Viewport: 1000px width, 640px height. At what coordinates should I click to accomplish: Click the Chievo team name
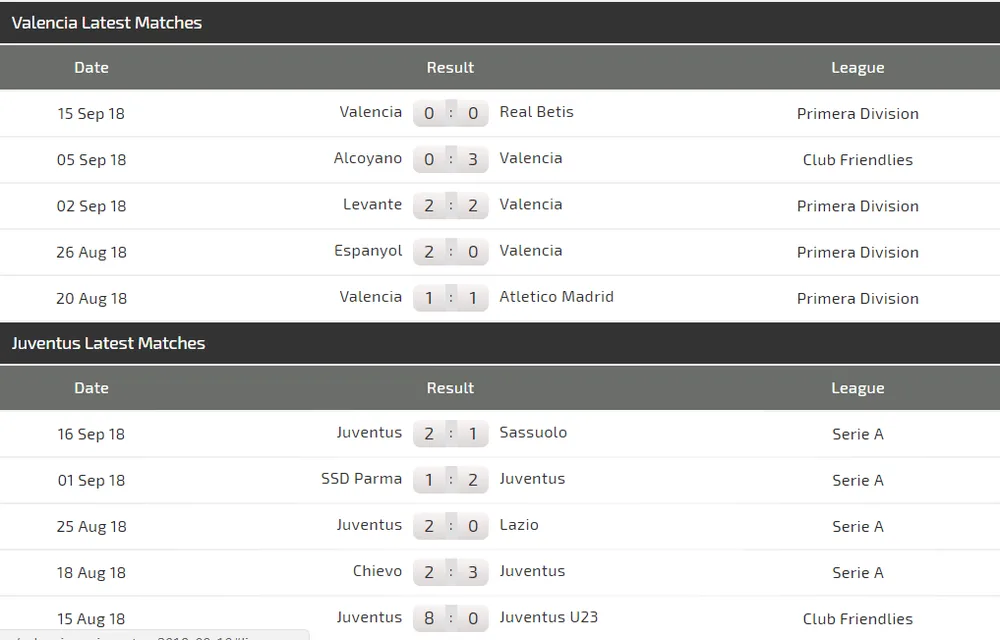(x=377, y=571)
